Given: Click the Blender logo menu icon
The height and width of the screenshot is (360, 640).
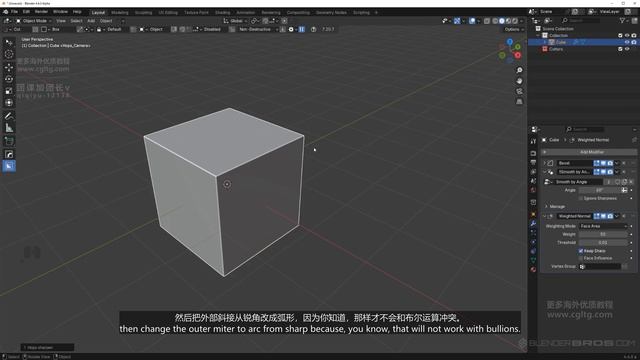Looking at the screenshot, I should [5, 12].
